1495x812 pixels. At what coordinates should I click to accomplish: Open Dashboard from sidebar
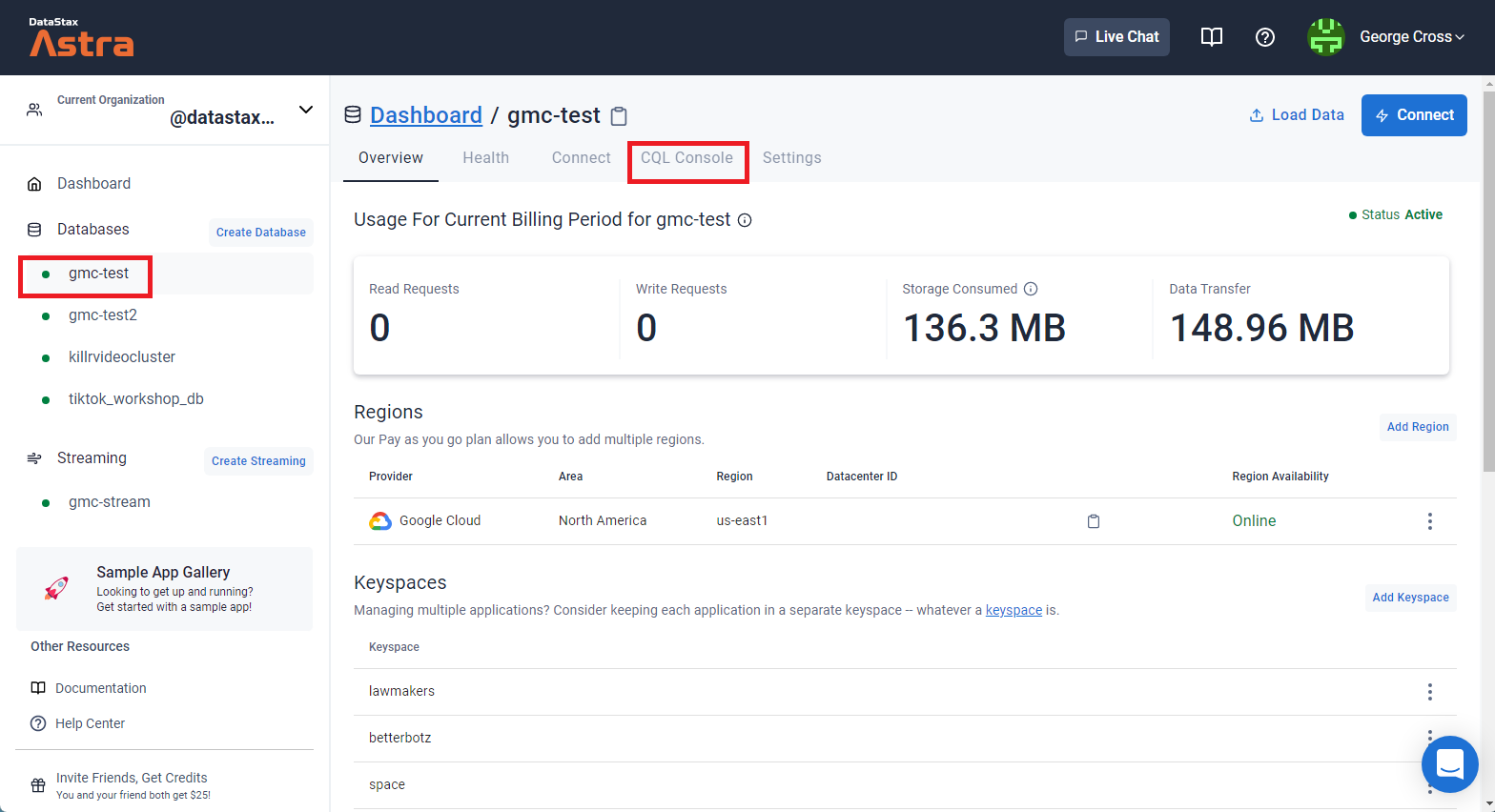(x=93, y=184)
